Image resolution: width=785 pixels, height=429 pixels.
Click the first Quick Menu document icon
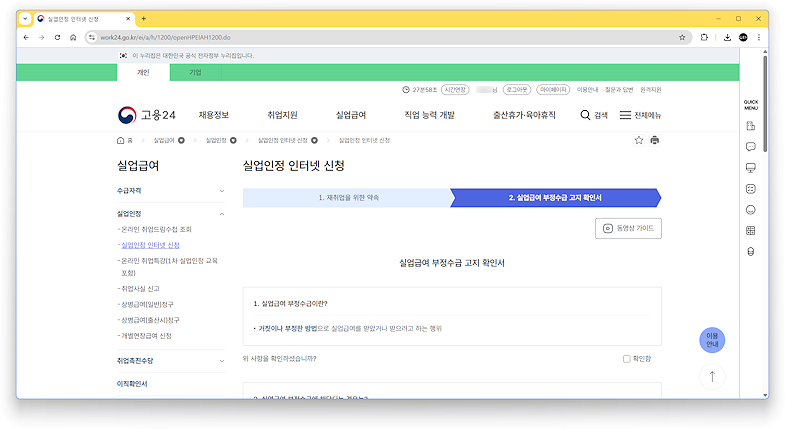(x=750, y=126)
